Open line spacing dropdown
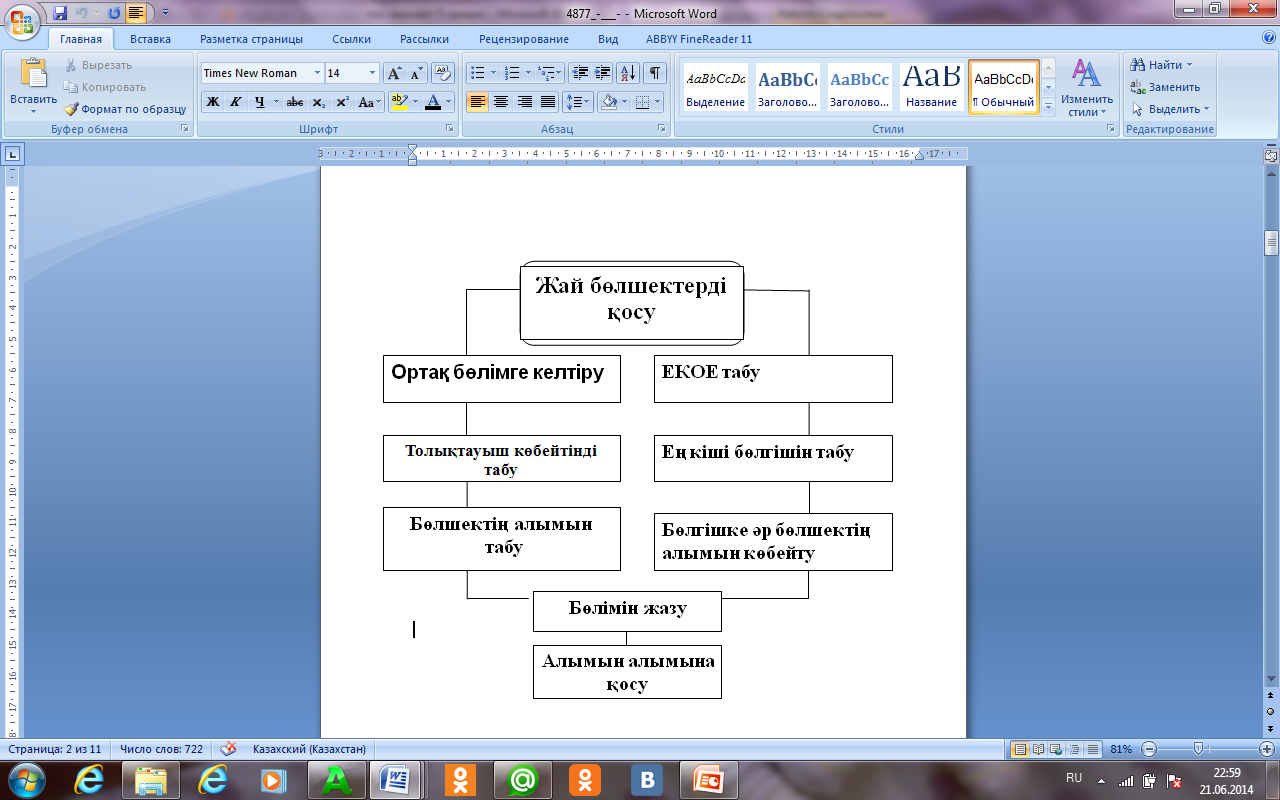Screen dimensions: 1280x800 pos(578,102)
